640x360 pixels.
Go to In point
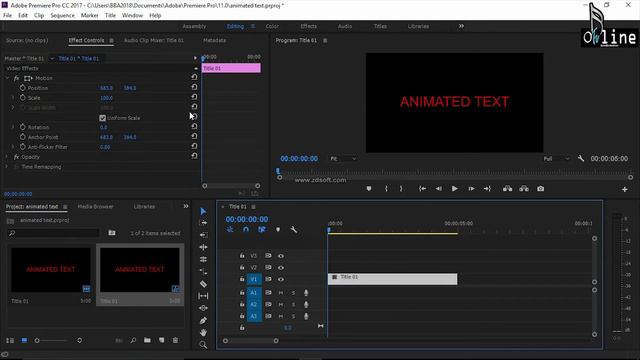(x=422, y=189)
